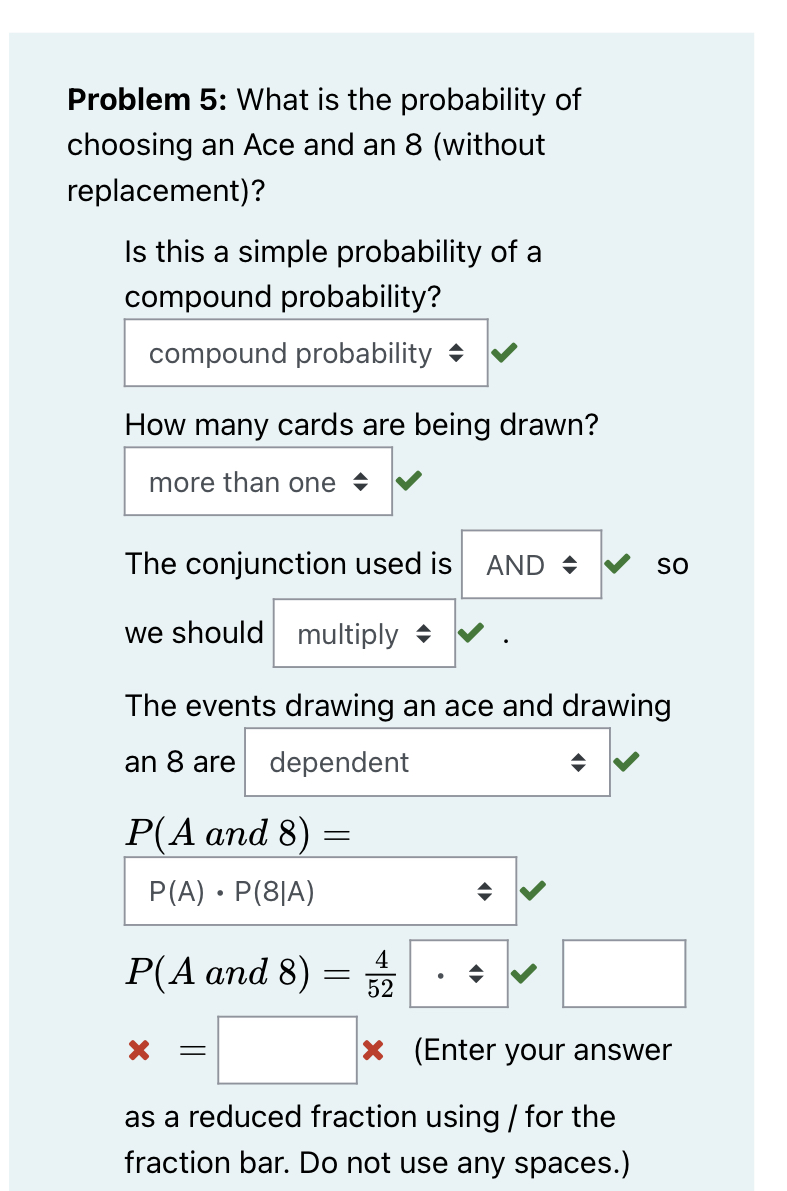
Task: Open the P(A)·P(8|A) formula dropdown
Action: pos(320,890)
